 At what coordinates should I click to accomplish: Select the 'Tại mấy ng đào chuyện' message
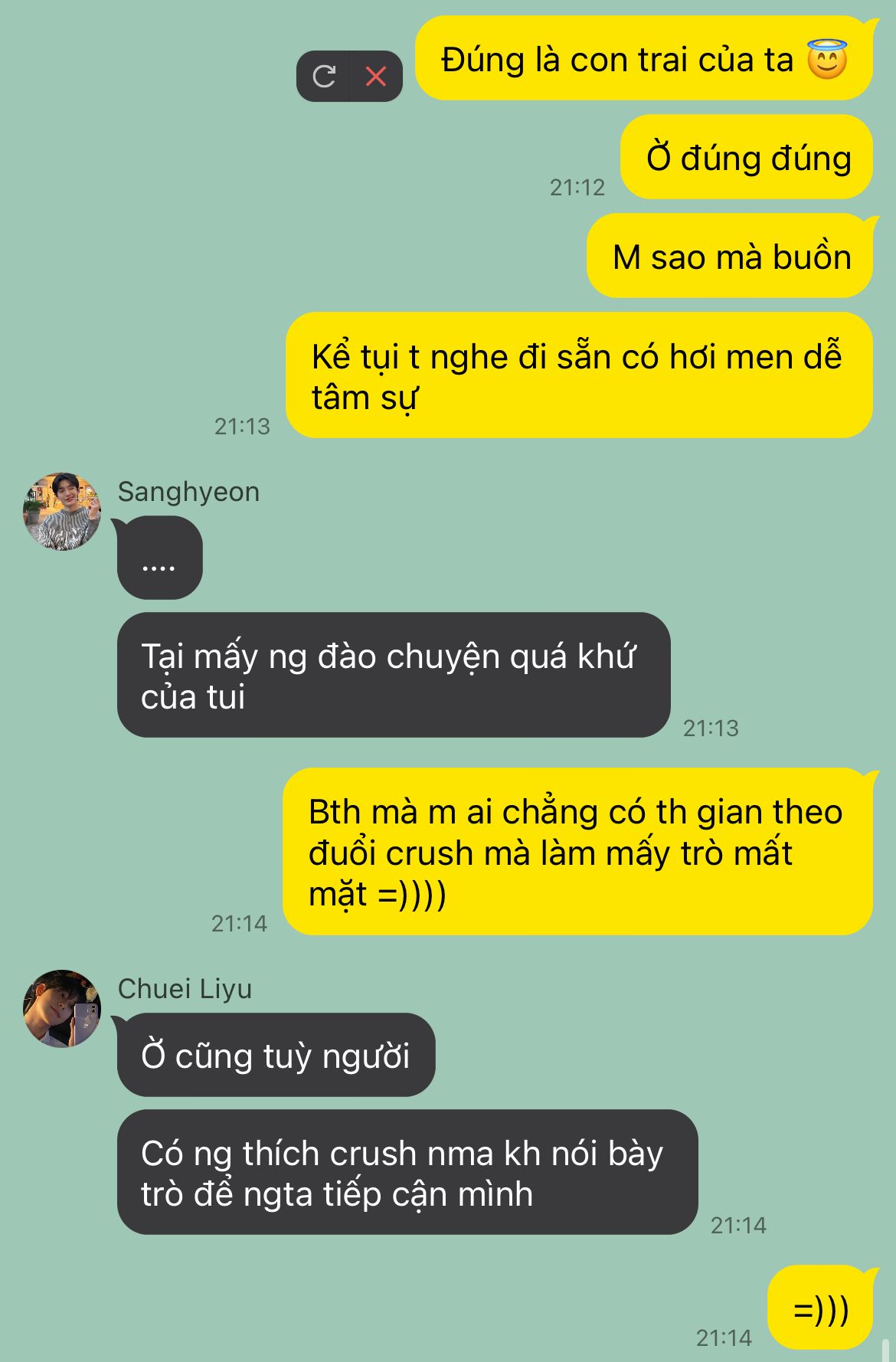click(394, 675)
